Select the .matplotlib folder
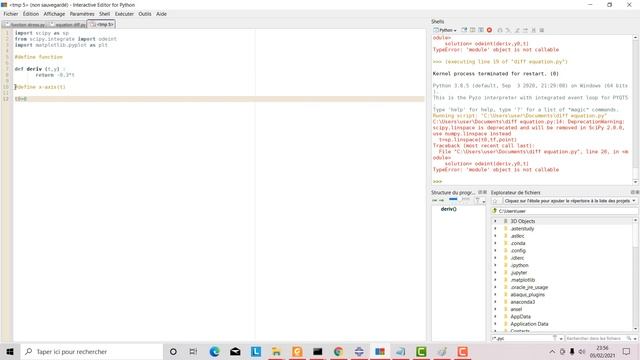This screenshot has width=640, height=360. pos(522,280)
